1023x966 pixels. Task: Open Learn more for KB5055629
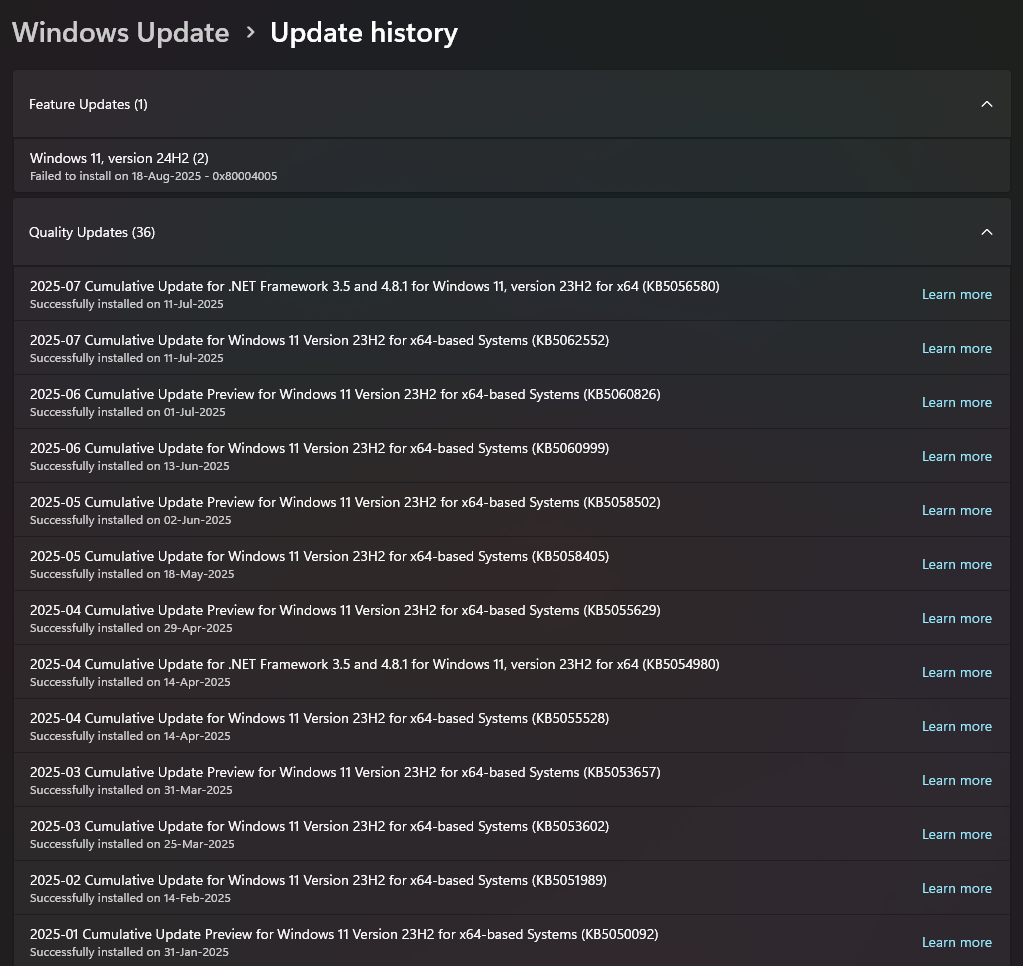(x=956, y=618)
